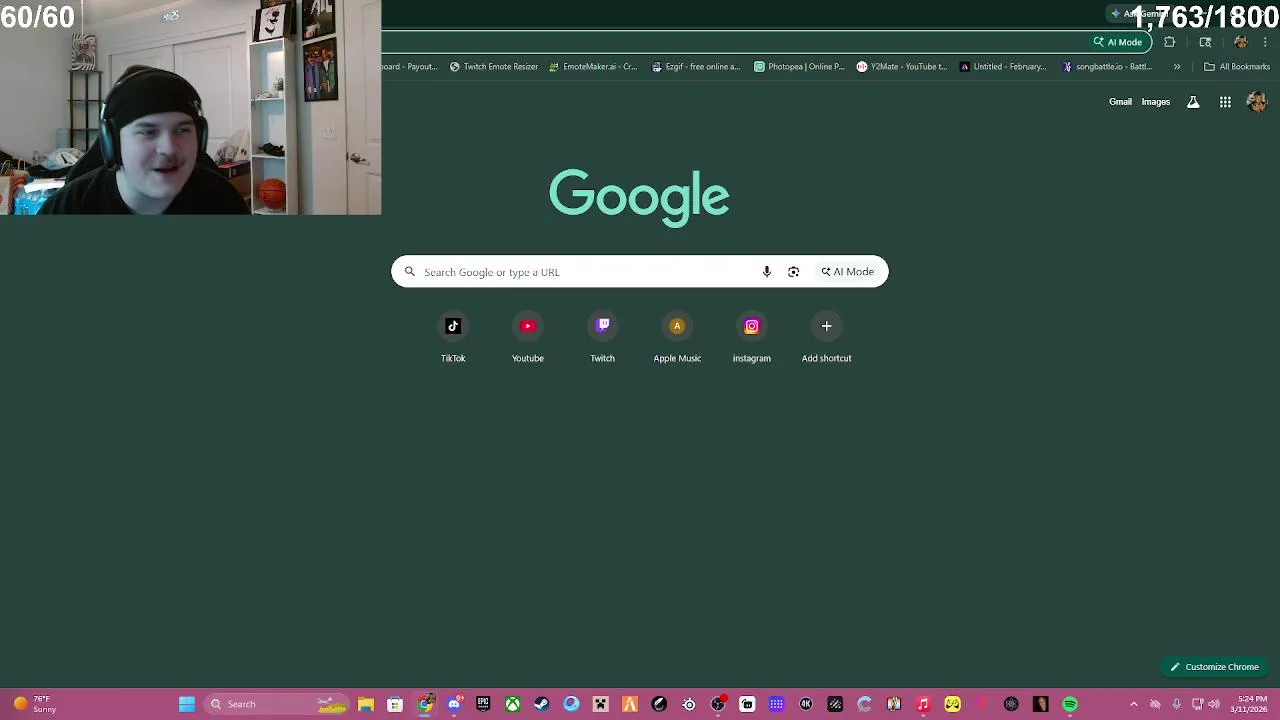Click taskbar Search box
The width and height of the screenshot is (1280, 720).
(275, 704)
